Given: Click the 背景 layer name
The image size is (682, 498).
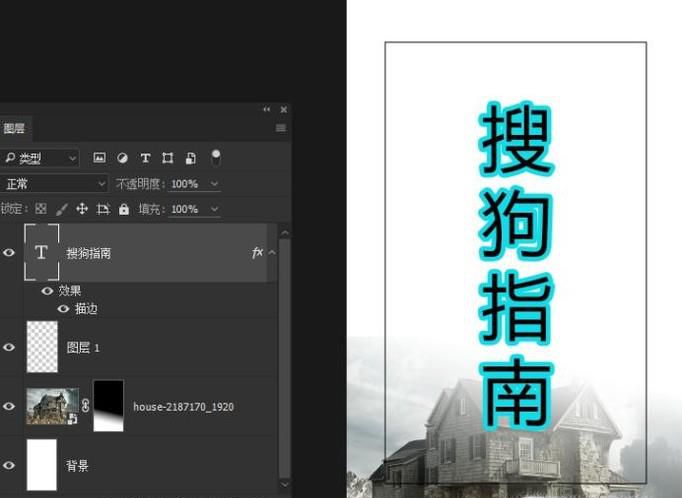Looking at the screenshot, I should coord(77,466).
